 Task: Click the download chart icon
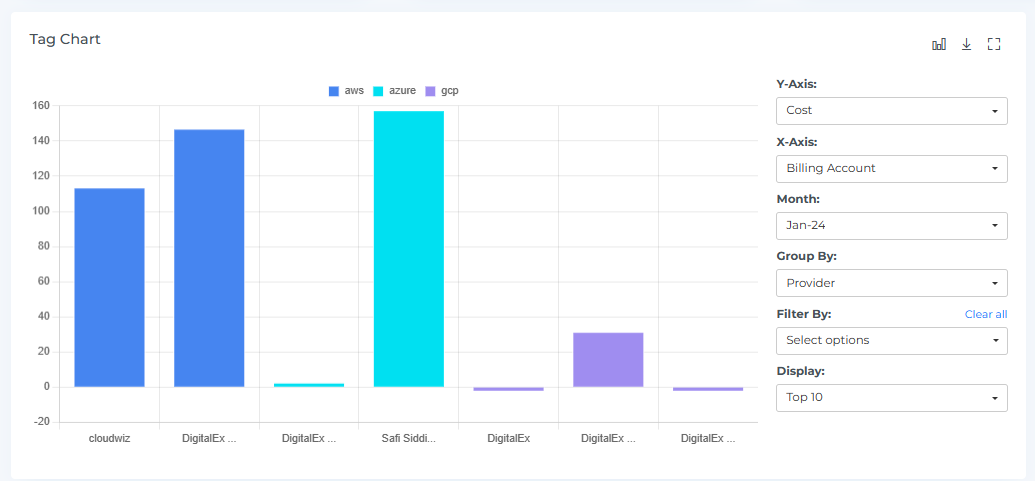pyautogui.click(x=966, y=44)
